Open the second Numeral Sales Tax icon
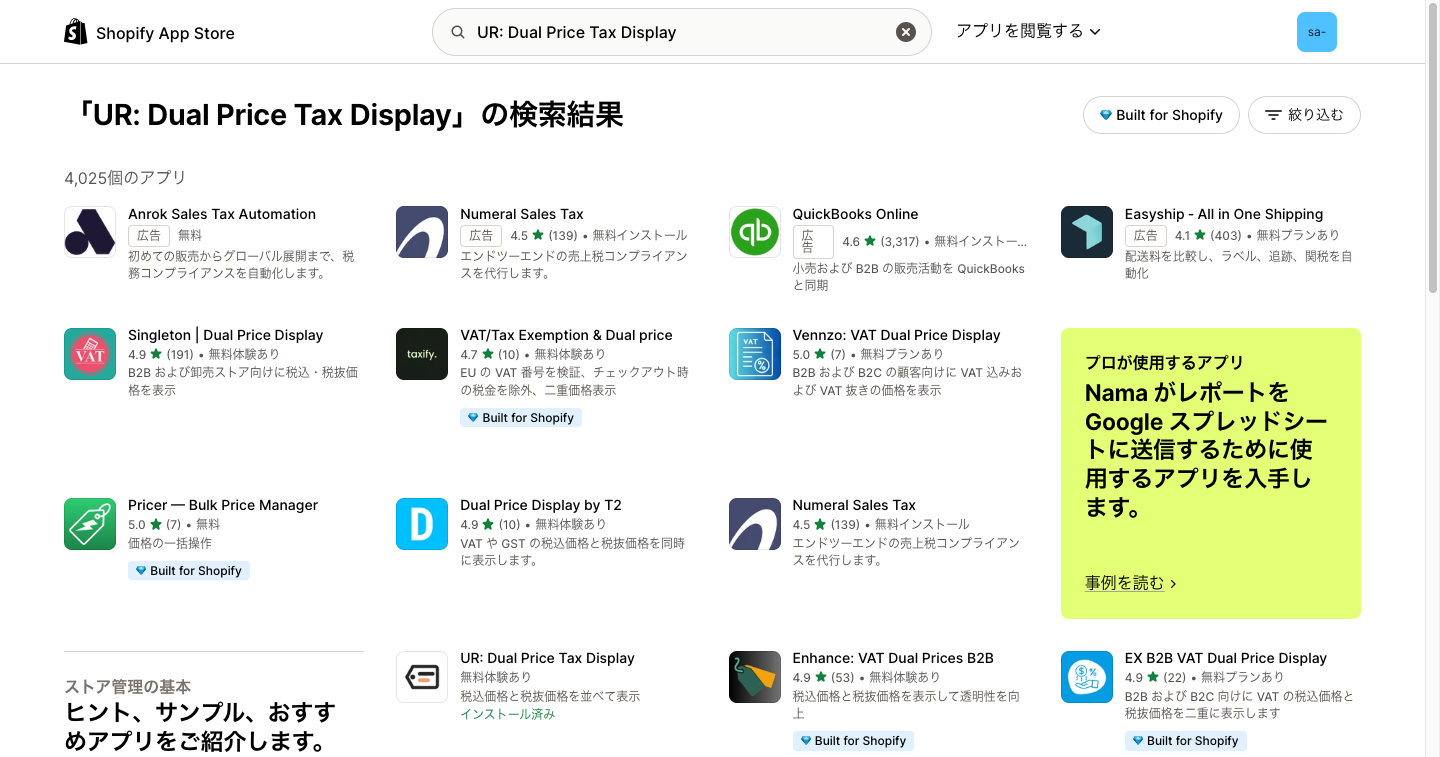The height and width of the screenshot is (757, 1440). pos(755,524)
